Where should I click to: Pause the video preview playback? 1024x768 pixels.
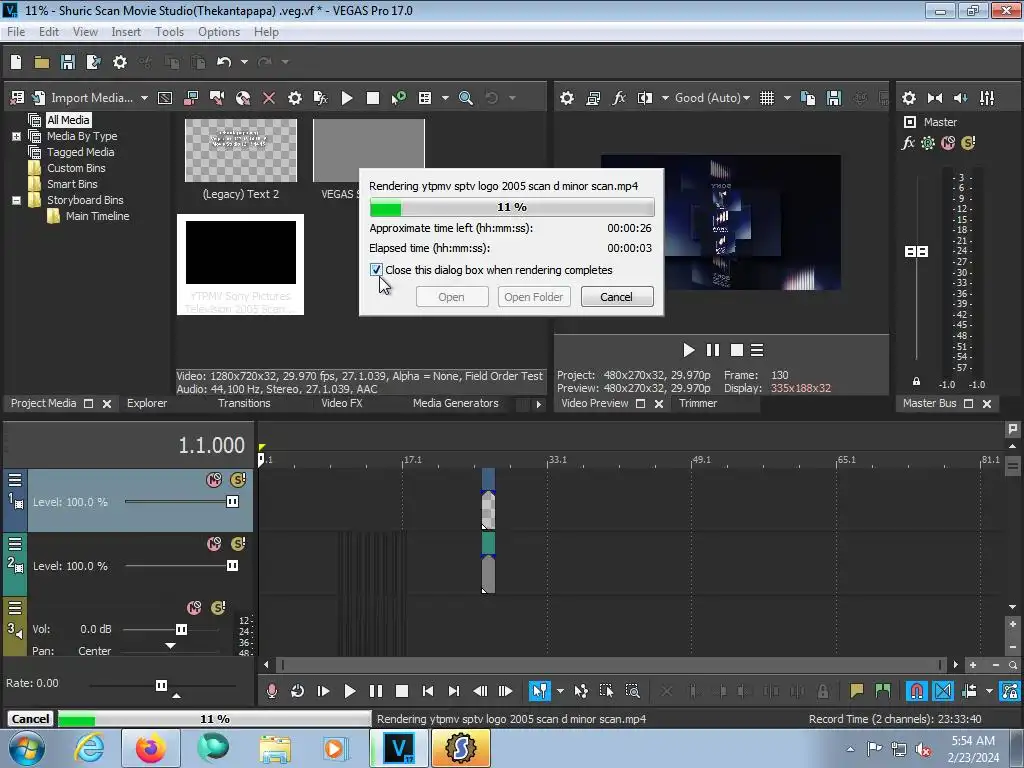[x=712, y=351]
